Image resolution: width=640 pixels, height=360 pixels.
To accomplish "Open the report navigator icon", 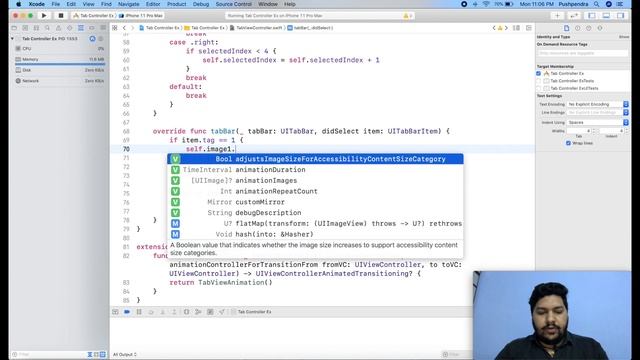I will [103, 28].
